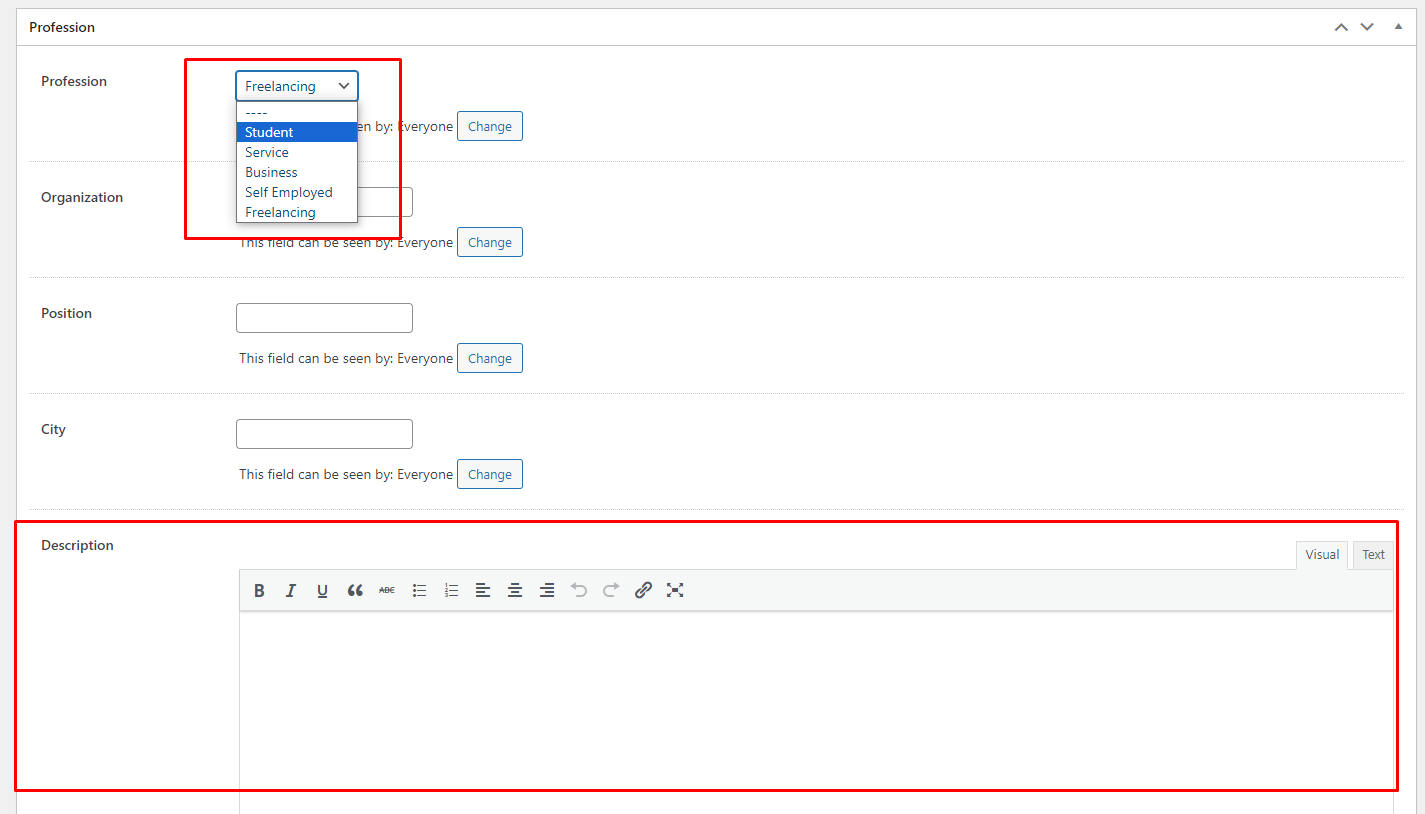Click inside the Description editor text area
This screenshot has height=814, width=1425.
tap(816, 710)
